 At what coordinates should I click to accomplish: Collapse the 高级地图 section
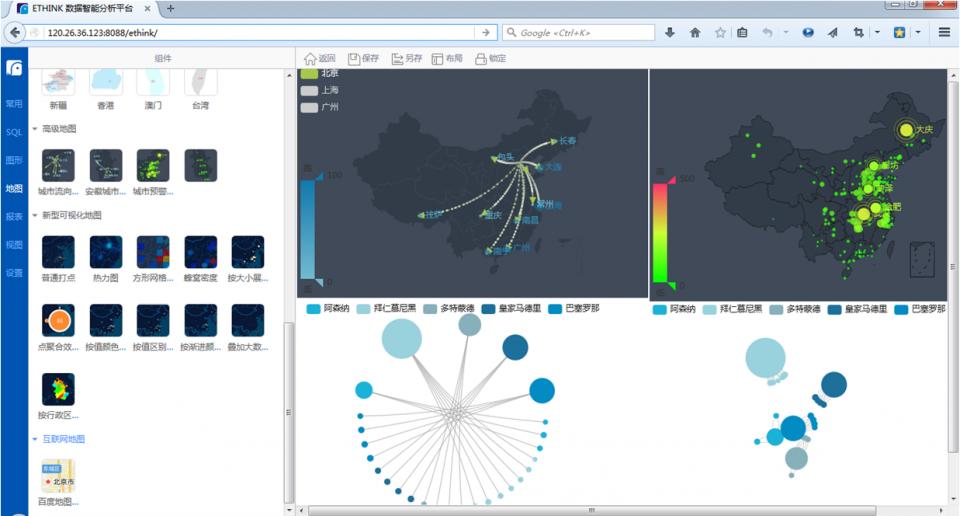[x=35, y=129]
